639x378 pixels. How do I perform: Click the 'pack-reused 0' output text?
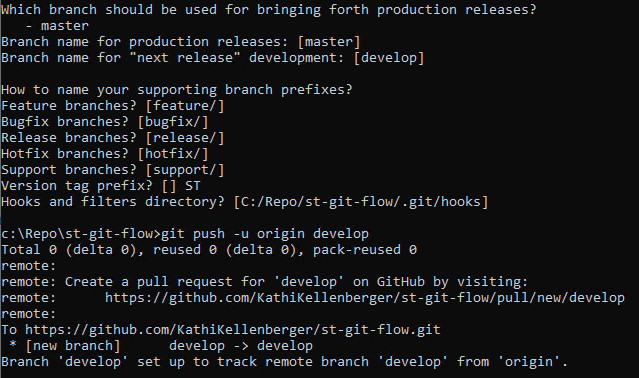click(365, 250)
